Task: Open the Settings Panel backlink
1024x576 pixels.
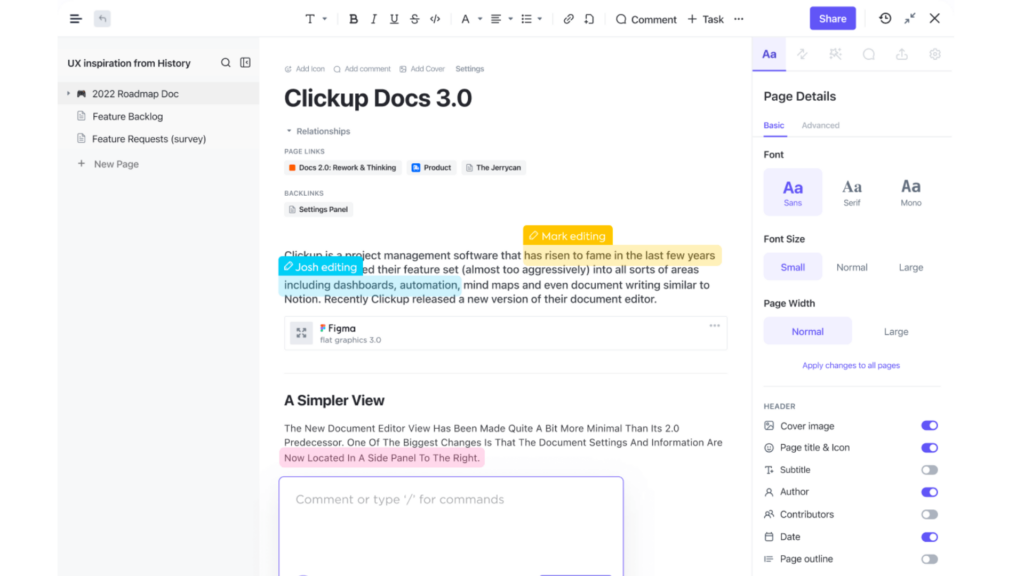Action: [x=318, y=210]
